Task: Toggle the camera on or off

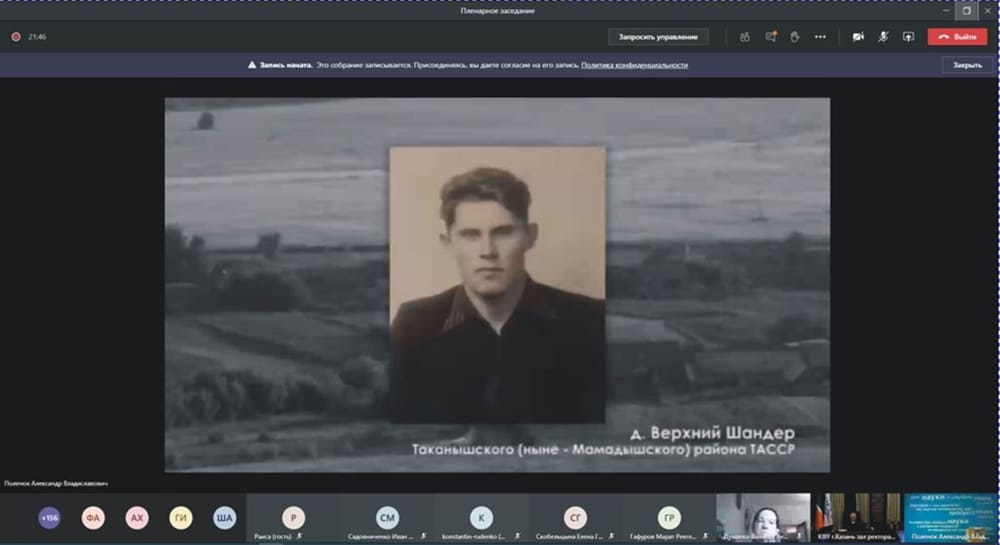Action: click(x=858, y=37)
